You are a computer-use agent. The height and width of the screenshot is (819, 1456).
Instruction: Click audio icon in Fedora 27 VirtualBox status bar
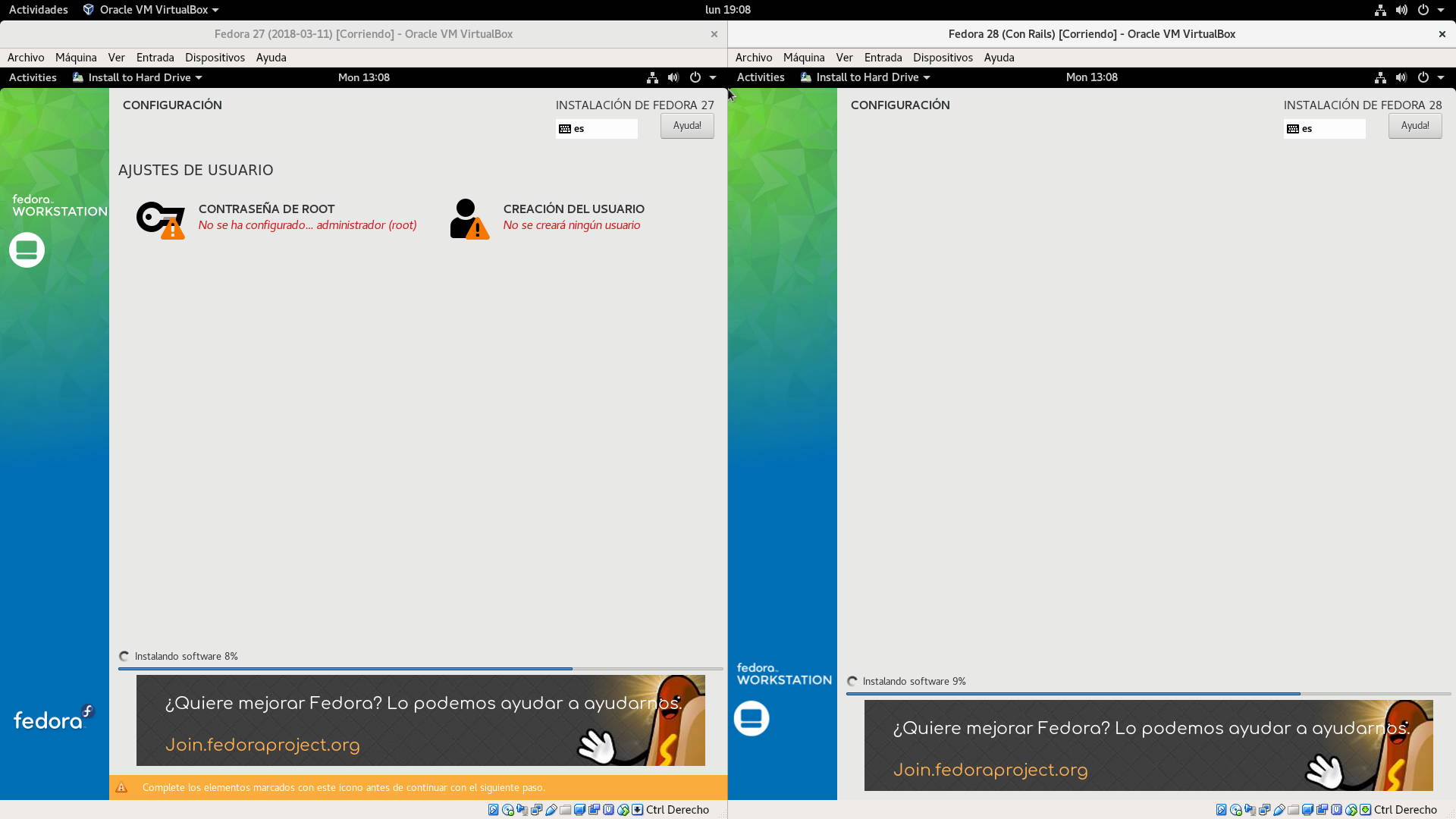(522, 810)
